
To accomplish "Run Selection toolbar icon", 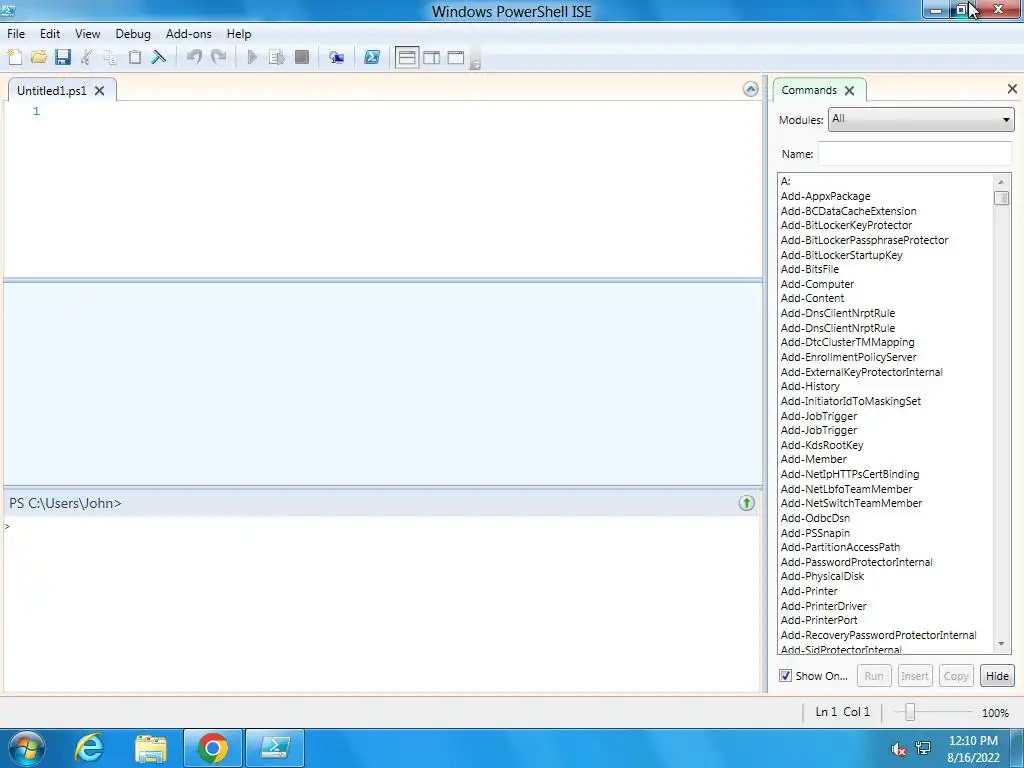I will click(277, 57).
